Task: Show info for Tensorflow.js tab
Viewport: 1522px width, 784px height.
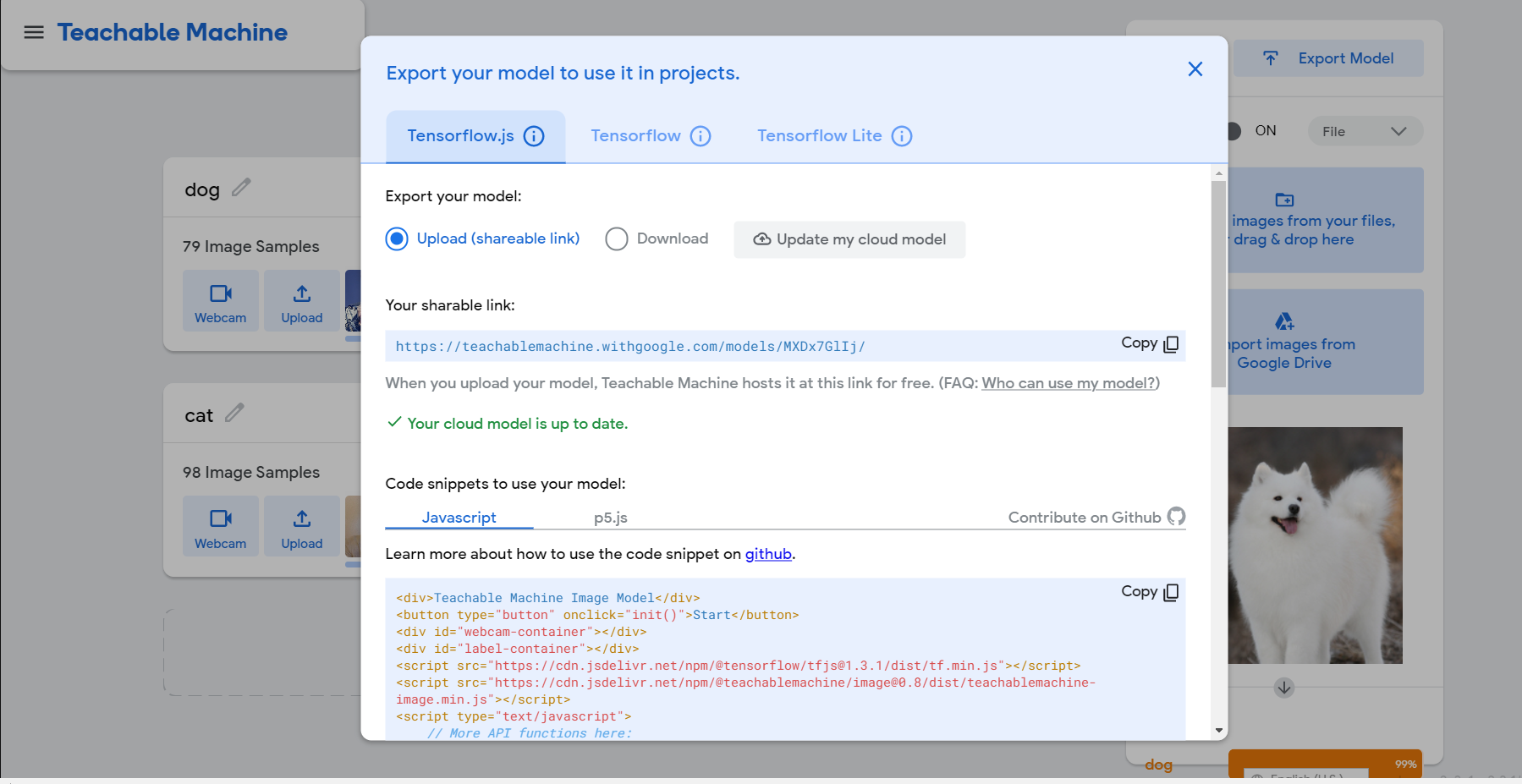Action: pyautogui.click(x=534, y=136)
